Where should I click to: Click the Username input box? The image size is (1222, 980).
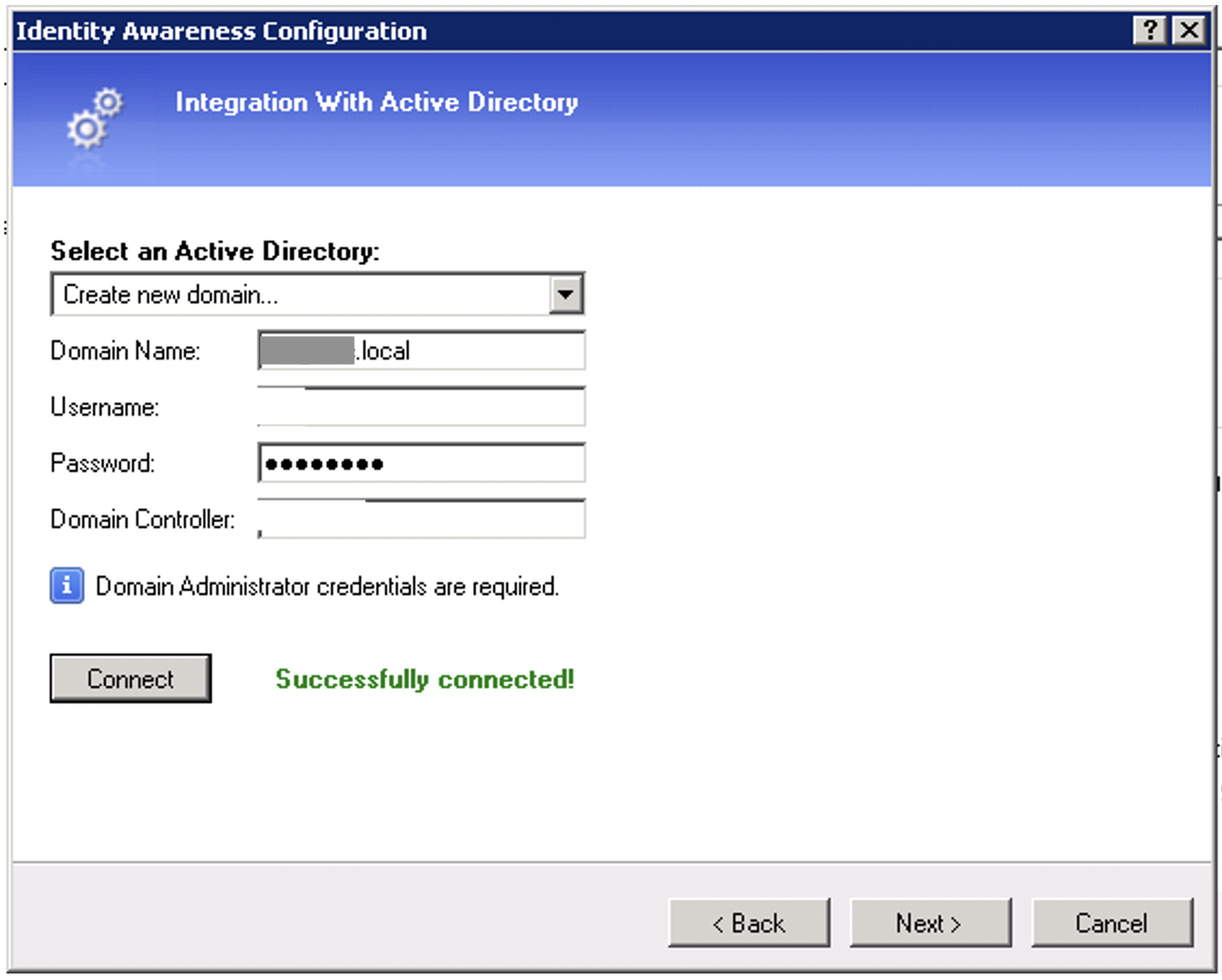421,407
